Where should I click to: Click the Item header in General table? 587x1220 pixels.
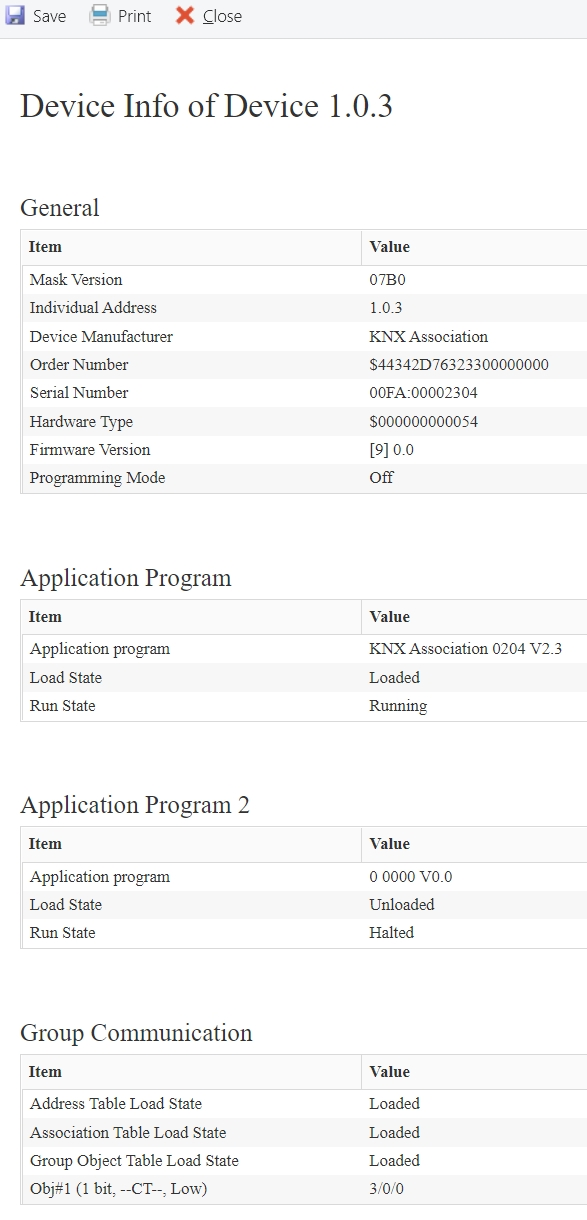(x=45, y=247)
